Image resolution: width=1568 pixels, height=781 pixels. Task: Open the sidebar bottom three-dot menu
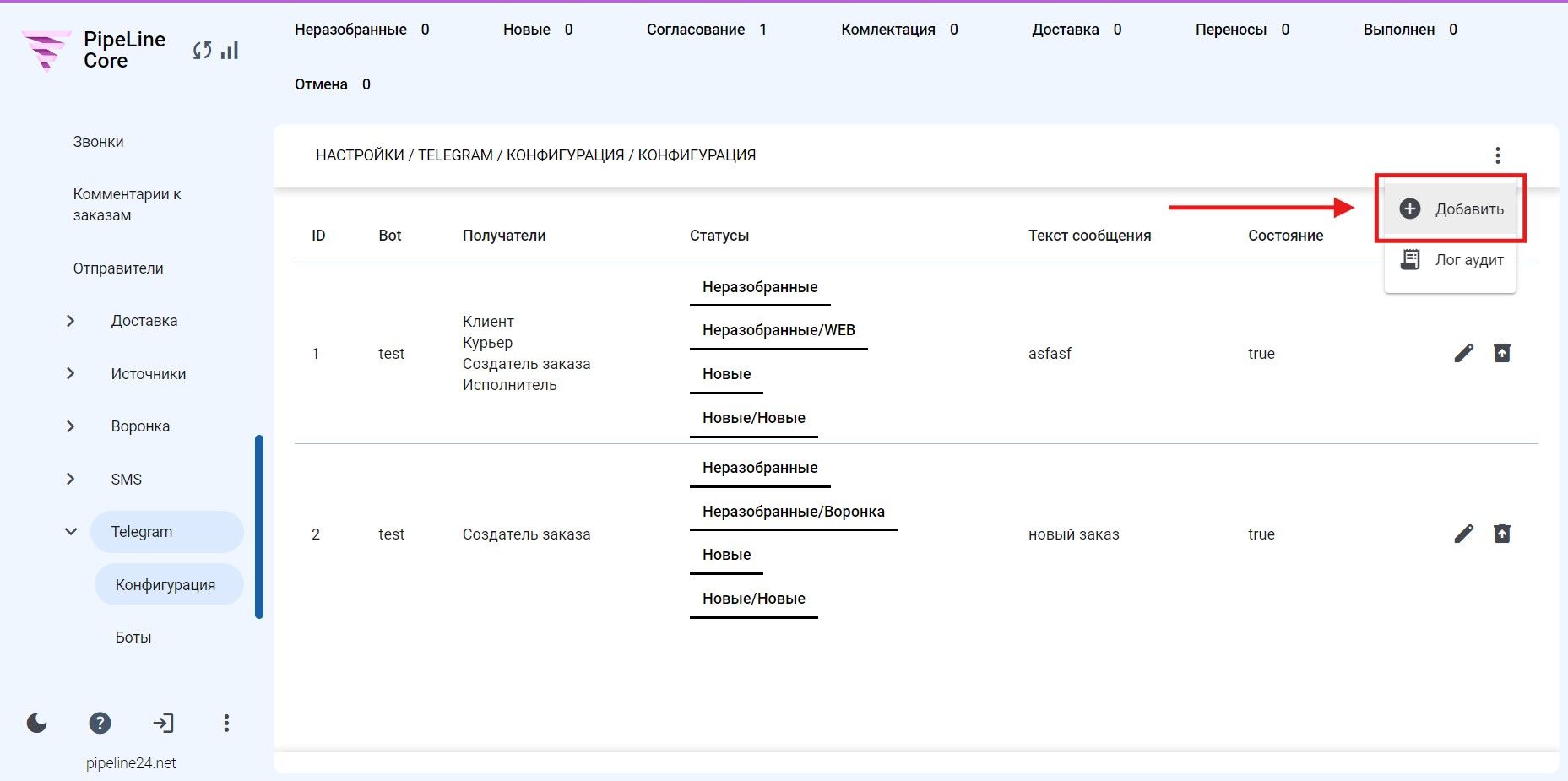click(226, 723)
